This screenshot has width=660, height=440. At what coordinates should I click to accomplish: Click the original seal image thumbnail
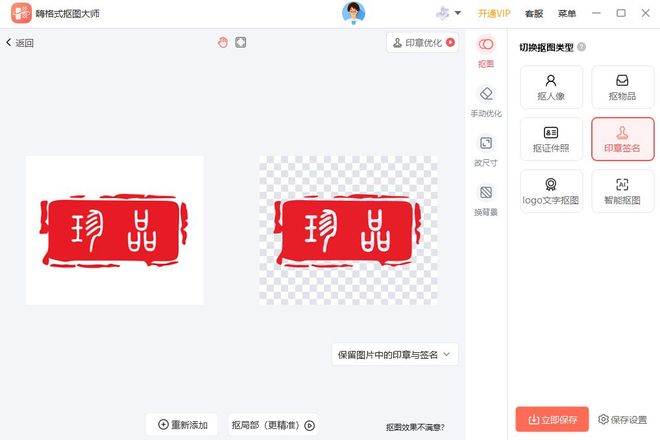[x=114, y=230]
